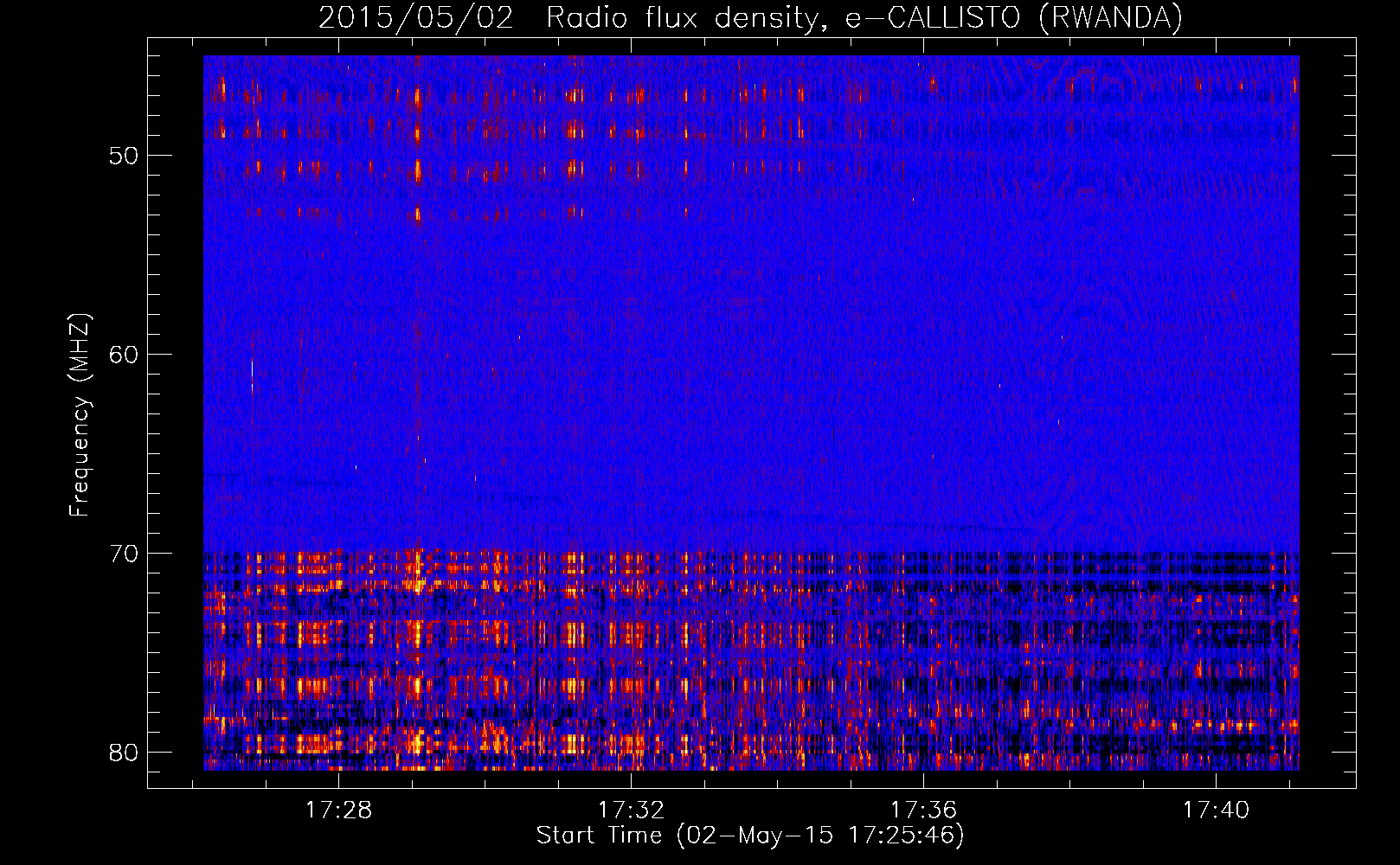
Task: Click the 17:28 time axis label
Action: (339, 810)
